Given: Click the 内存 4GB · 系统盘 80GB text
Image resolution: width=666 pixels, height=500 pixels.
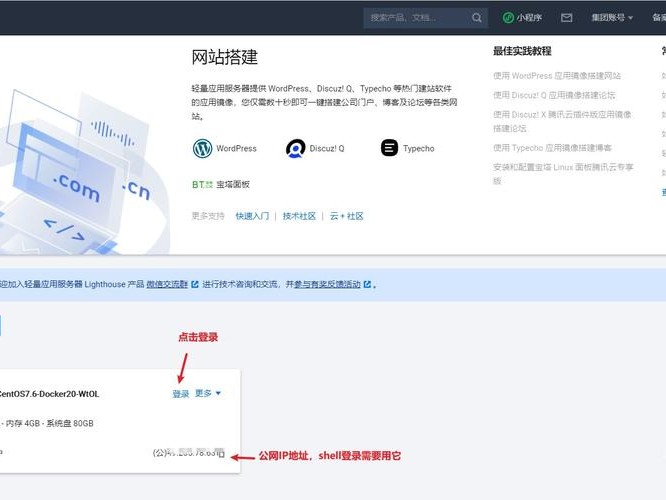Looking at the screenshot, I should [49, 423].
